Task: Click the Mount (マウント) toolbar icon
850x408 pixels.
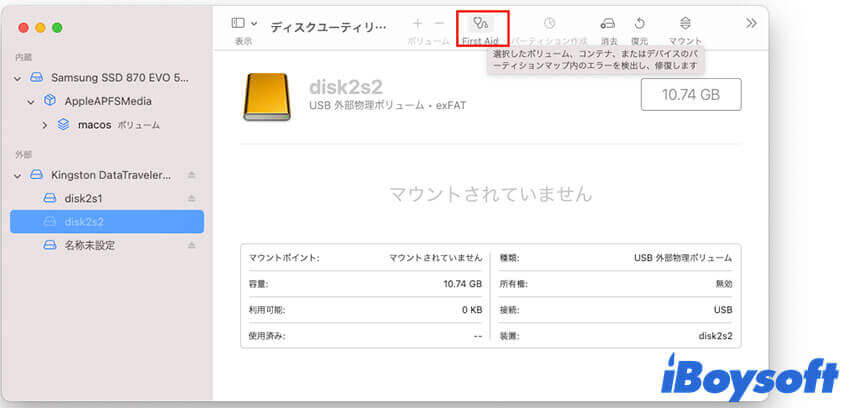Action: [685, 23]
